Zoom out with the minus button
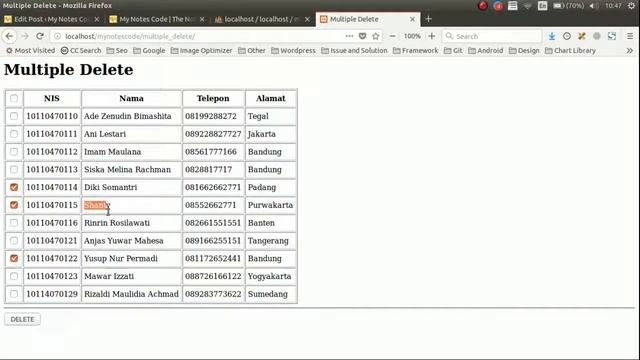This screenshot has width=640, height=360. tap(392, 36)
